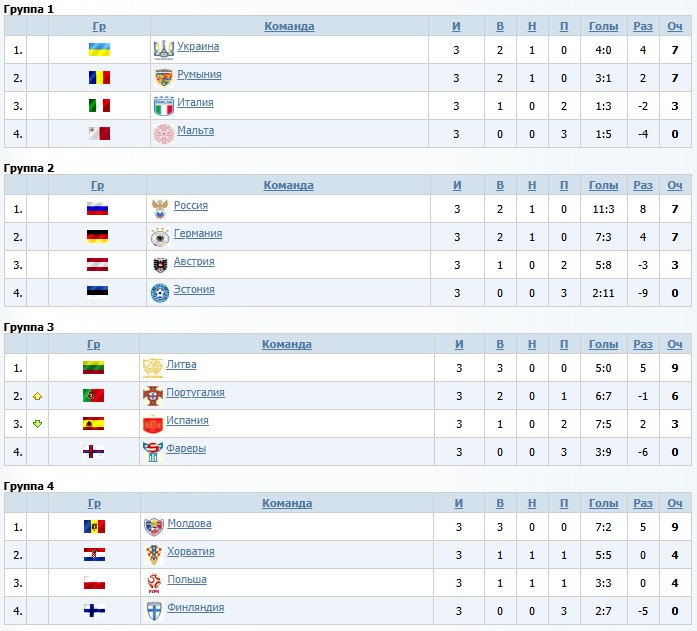Open the Австрия team link
Image resolution: width=697 pixels, height=631 pixels.
click(x=194, y=262)
